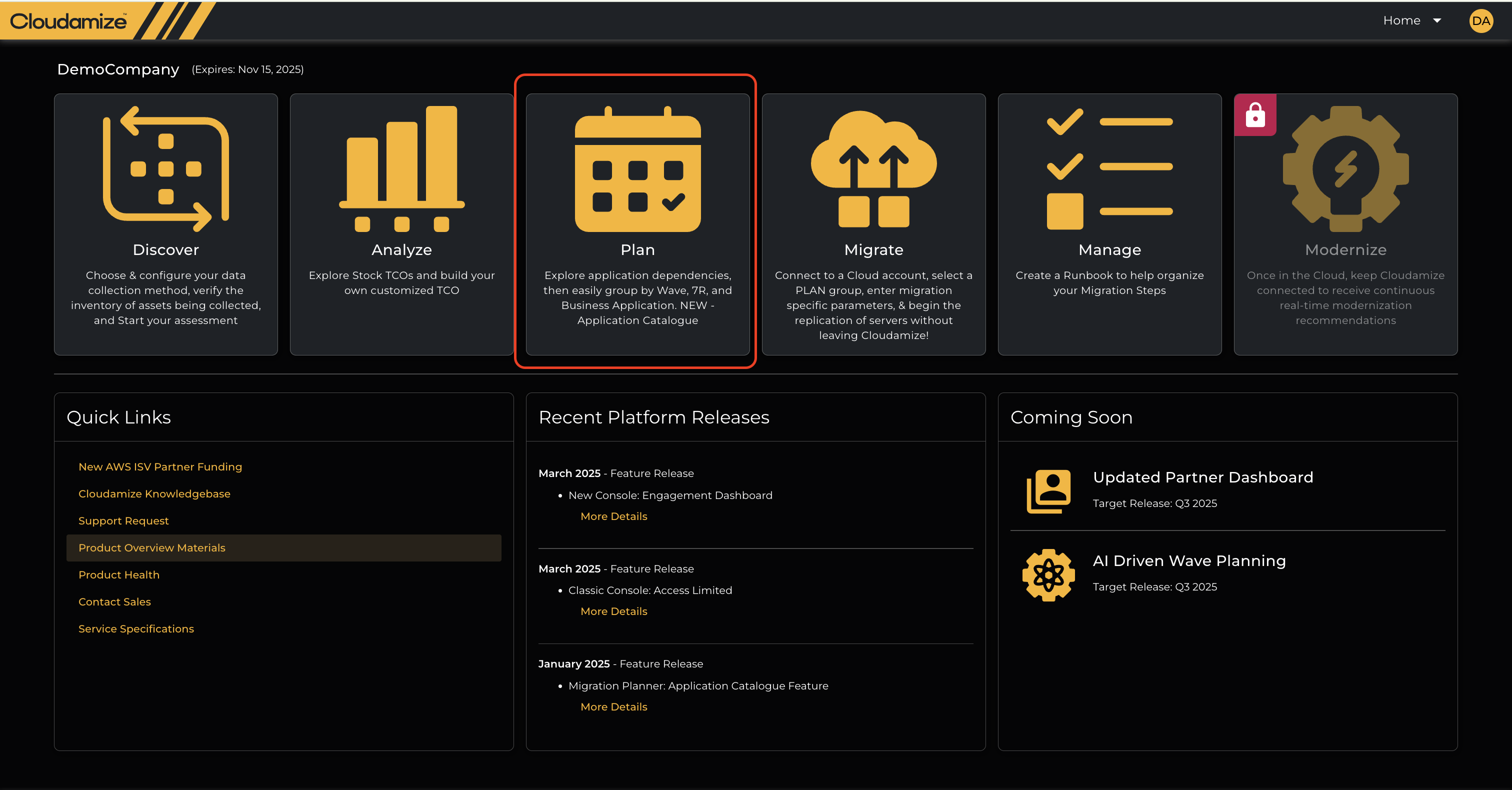Click the Updated Partner Dashboard icon
Image resolution: width=1512 pixels, height=790 pixels.
[x=1048, y=490]
